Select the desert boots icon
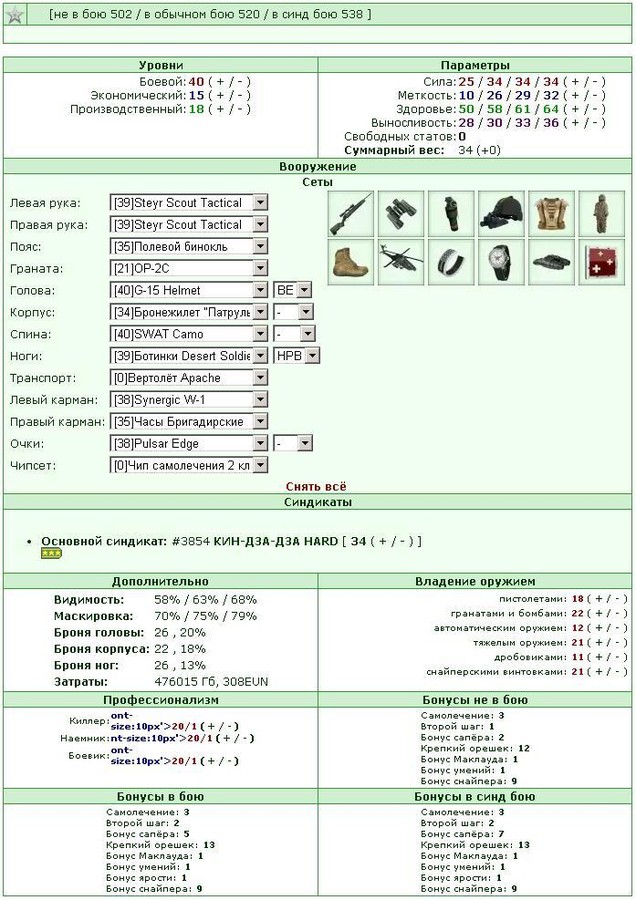 click(351, 263)
